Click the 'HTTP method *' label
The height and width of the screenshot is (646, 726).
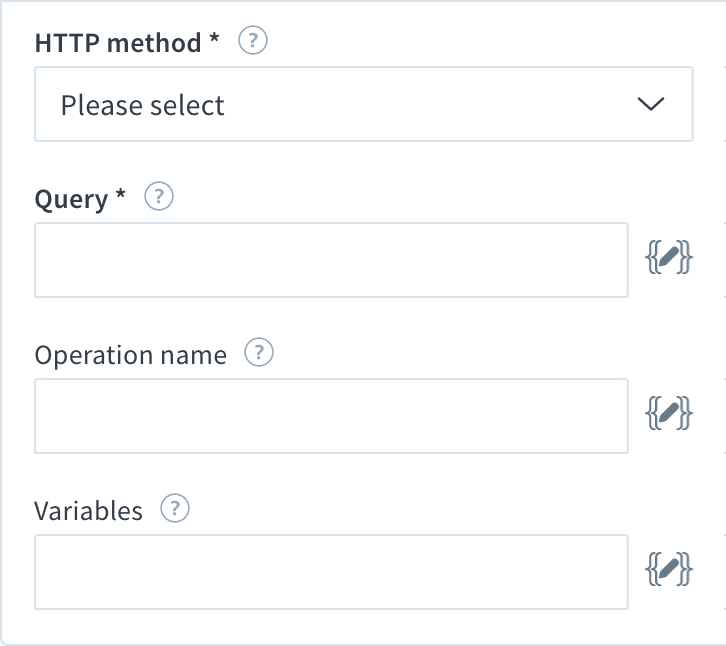tap(126, 43)
